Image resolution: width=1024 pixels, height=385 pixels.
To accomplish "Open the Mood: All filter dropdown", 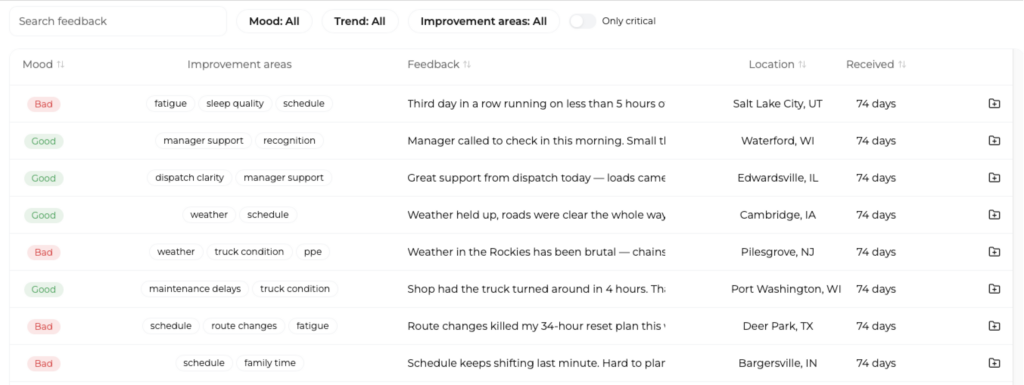I will pos(274,21).
